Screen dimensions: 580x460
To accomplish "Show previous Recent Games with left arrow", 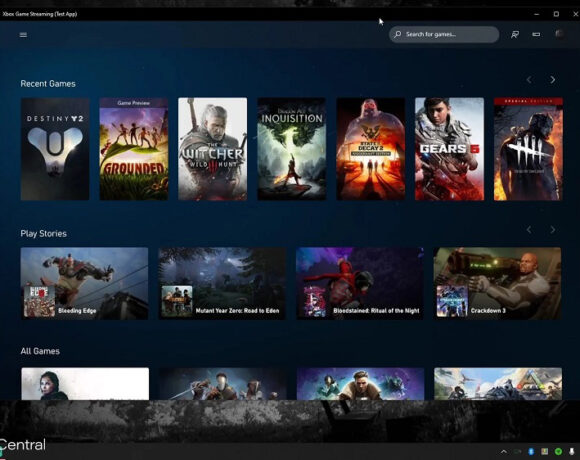I will click(x=529, y=80).
